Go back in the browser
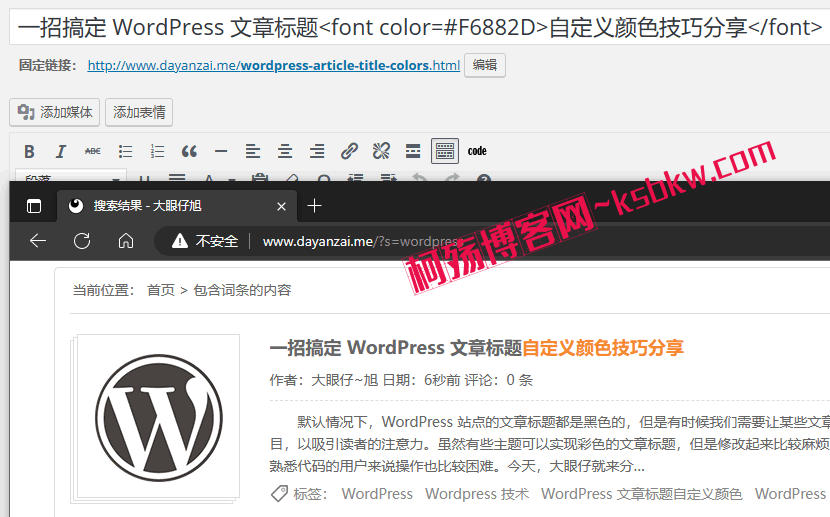 point(38,241)
